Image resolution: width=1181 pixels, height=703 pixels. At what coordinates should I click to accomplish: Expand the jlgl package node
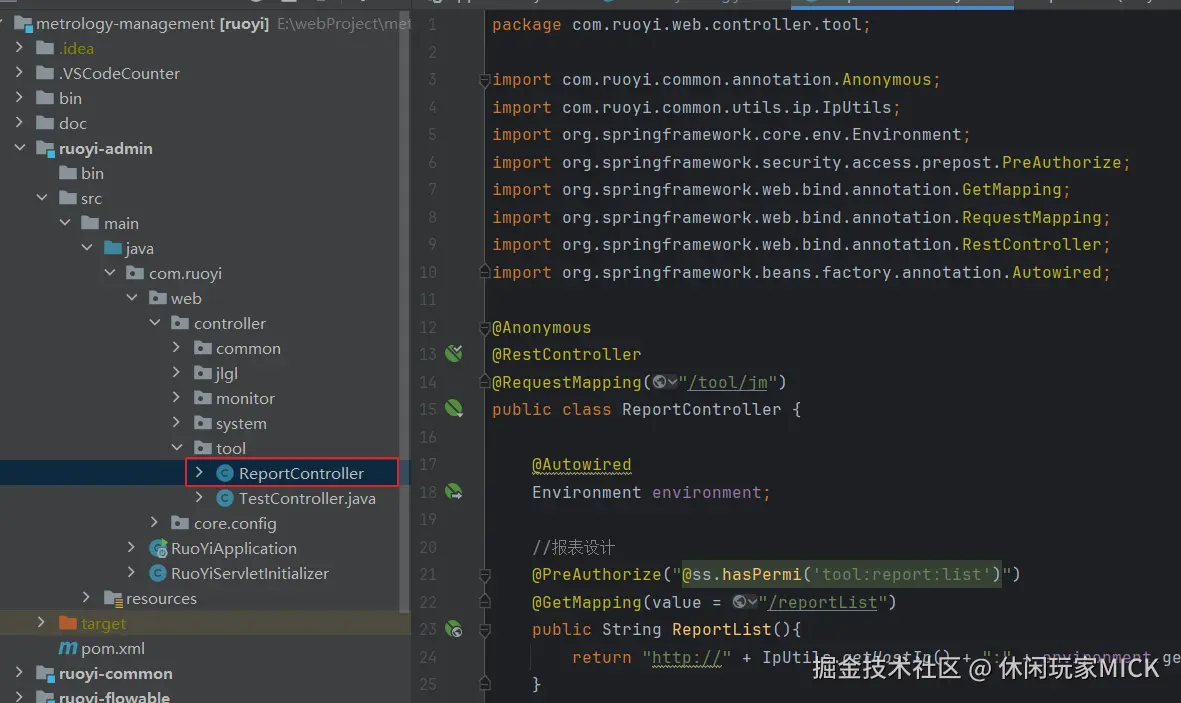point(176,372)
